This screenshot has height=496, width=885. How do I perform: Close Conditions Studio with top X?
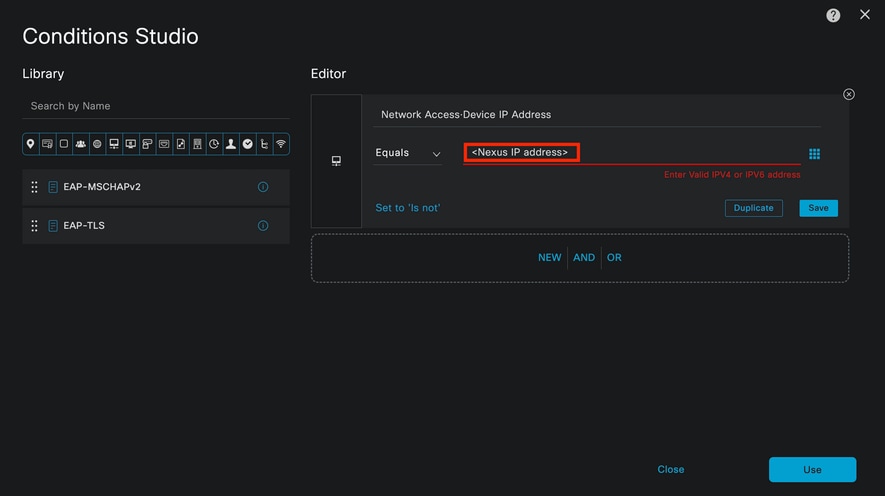pos(865,14)
